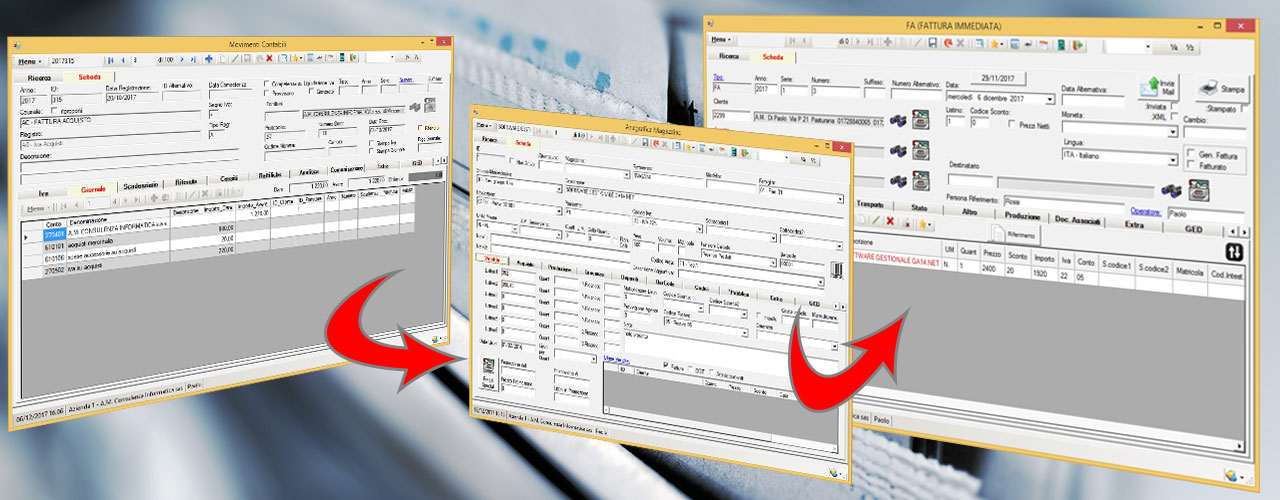
Task: Toggle the DDT checkbox in Anagrafica Magazzino
Action: 690,367
